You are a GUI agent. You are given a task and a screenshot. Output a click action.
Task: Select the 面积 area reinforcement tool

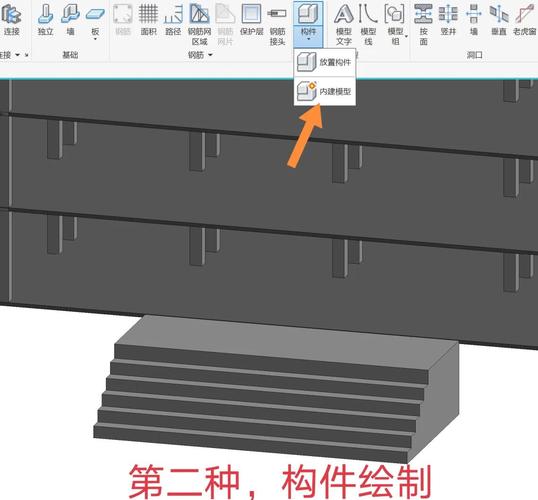tap(148, 20)
